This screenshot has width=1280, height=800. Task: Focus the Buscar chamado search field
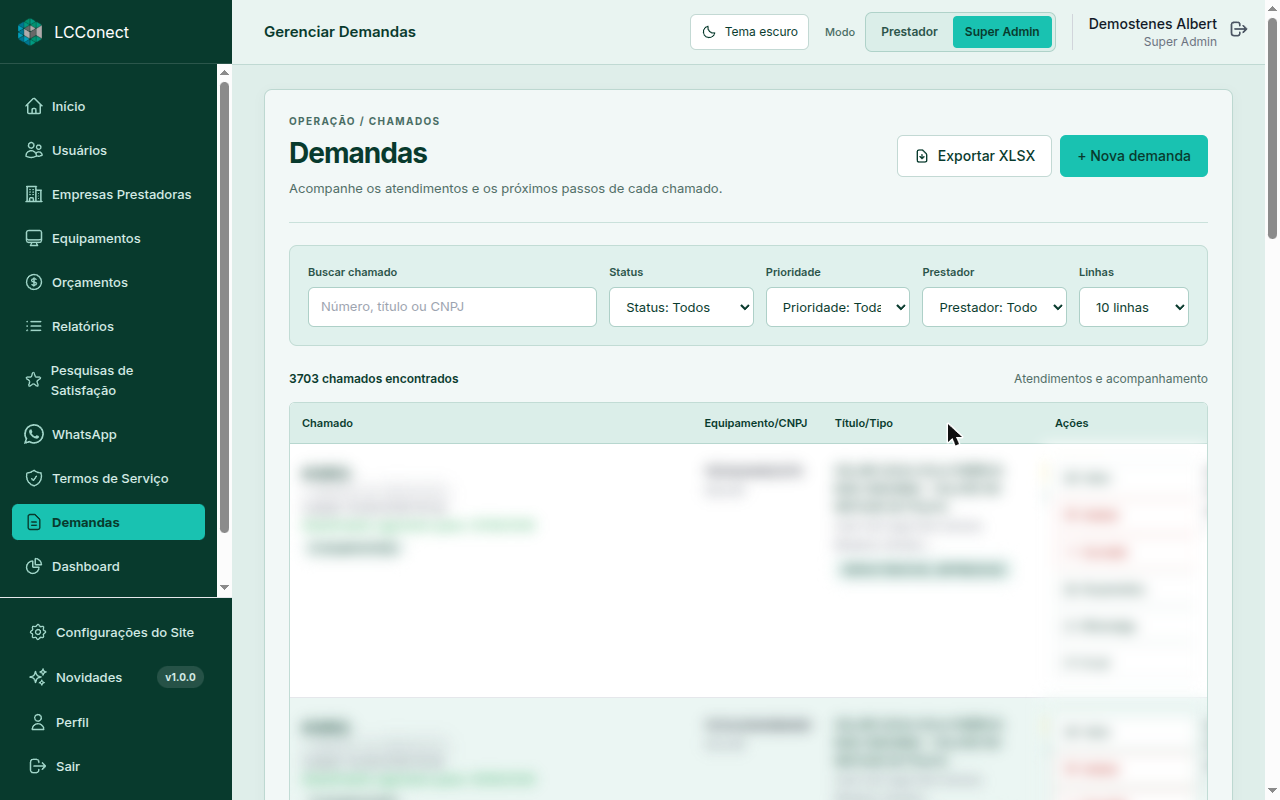click(x=452, y=307)
